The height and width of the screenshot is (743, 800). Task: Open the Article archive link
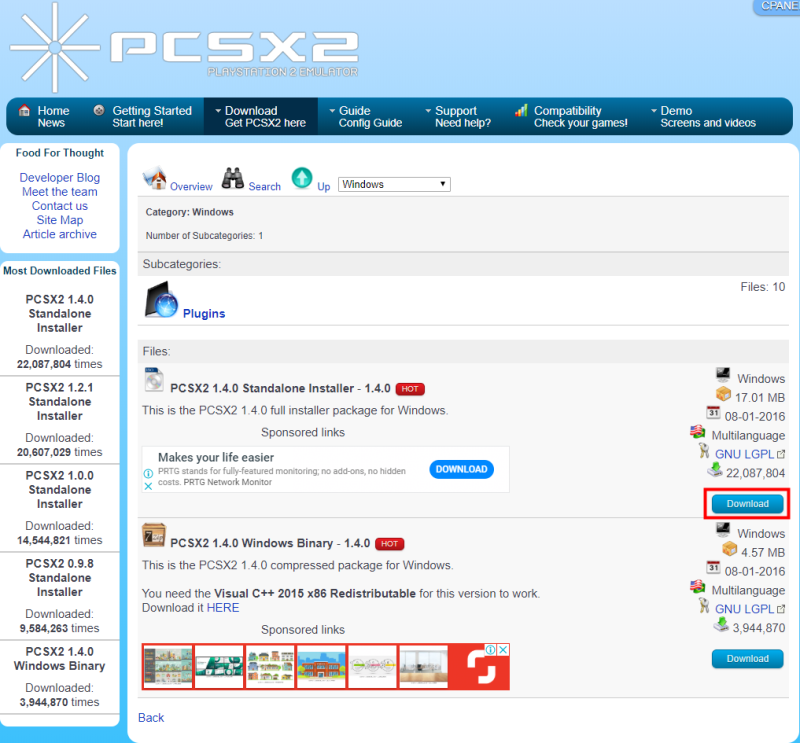[x=60, y=234]
